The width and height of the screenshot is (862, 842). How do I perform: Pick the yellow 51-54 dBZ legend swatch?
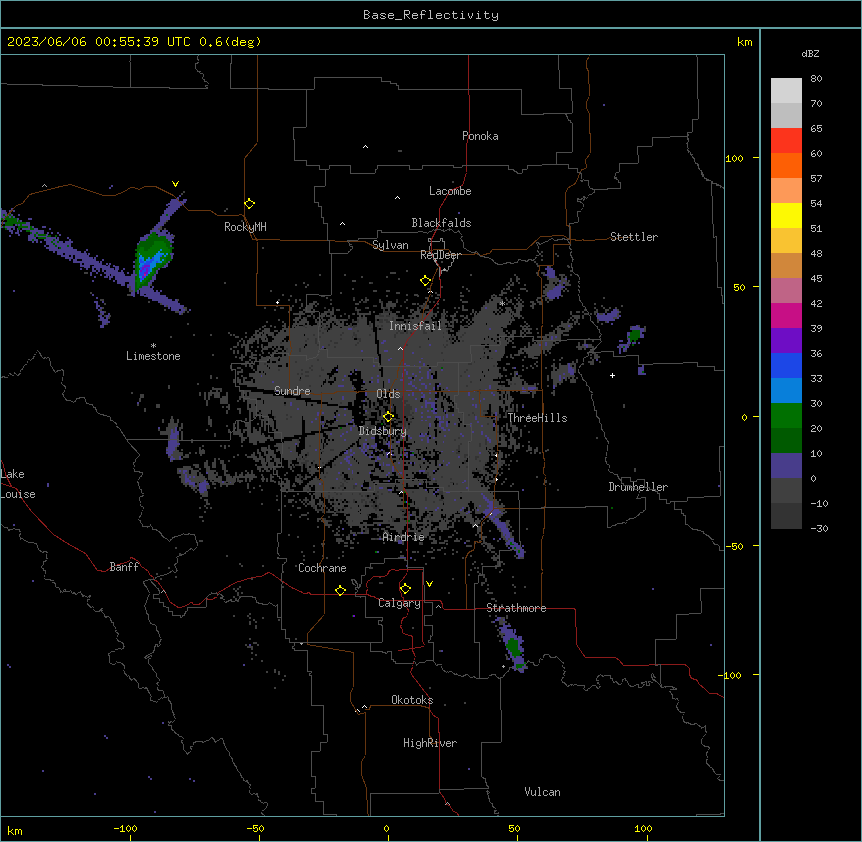click(x=786, y=215)
